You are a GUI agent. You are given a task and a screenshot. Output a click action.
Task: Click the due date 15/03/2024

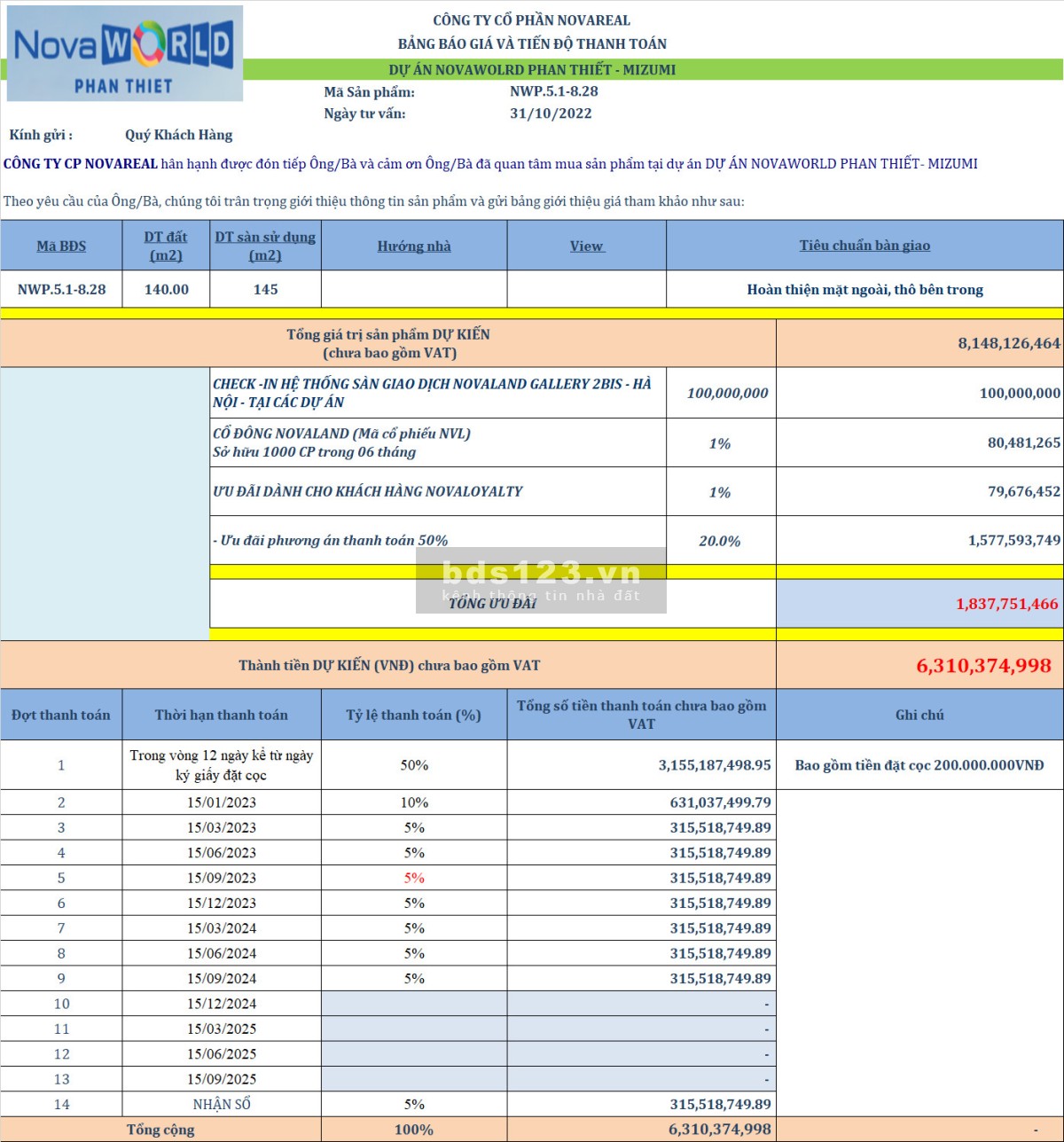(222, 928)
